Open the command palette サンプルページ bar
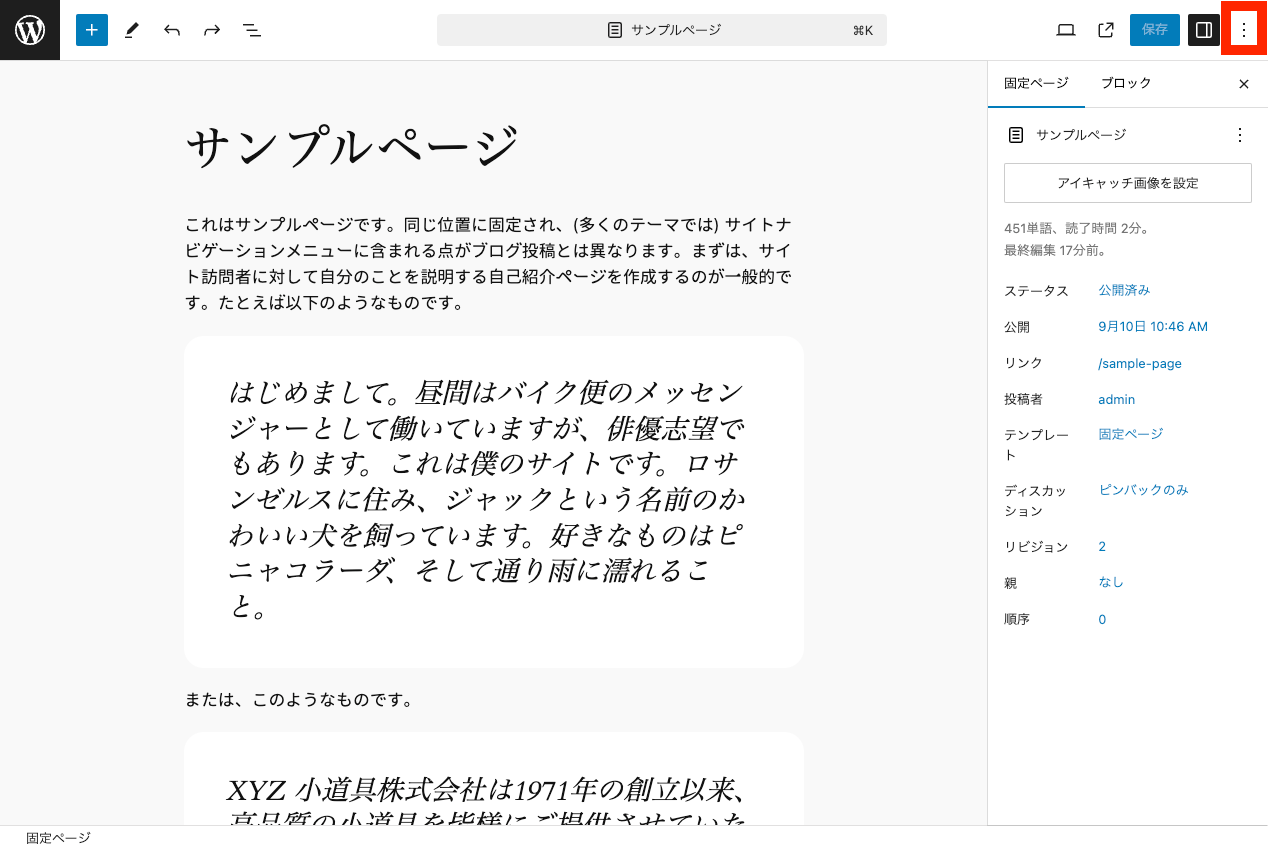Screen dimensions: 1268x849 (x=662, y=30)
